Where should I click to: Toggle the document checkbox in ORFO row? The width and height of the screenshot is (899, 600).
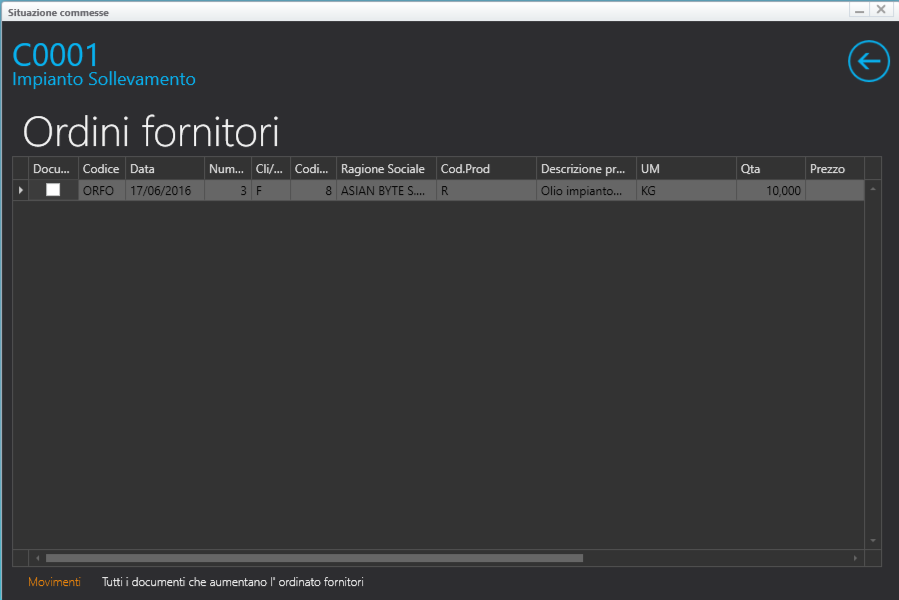(53, 190)
